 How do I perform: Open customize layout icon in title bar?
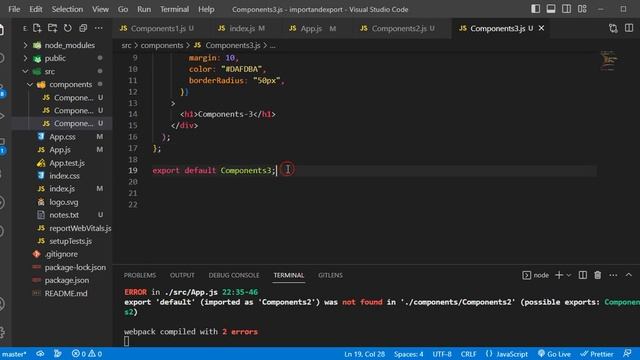pos(582,9)
